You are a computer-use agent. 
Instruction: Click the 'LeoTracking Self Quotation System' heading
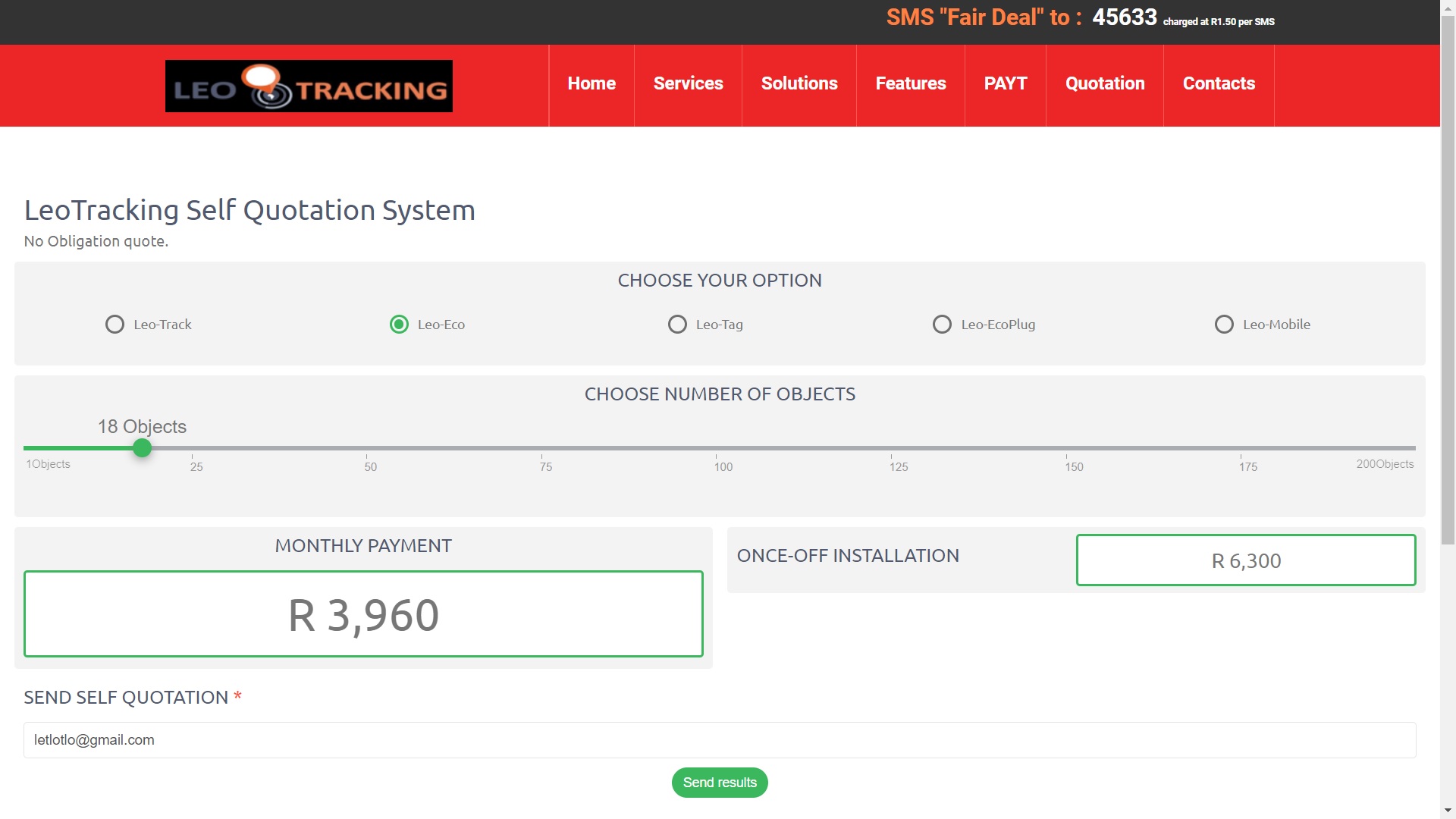249,210
